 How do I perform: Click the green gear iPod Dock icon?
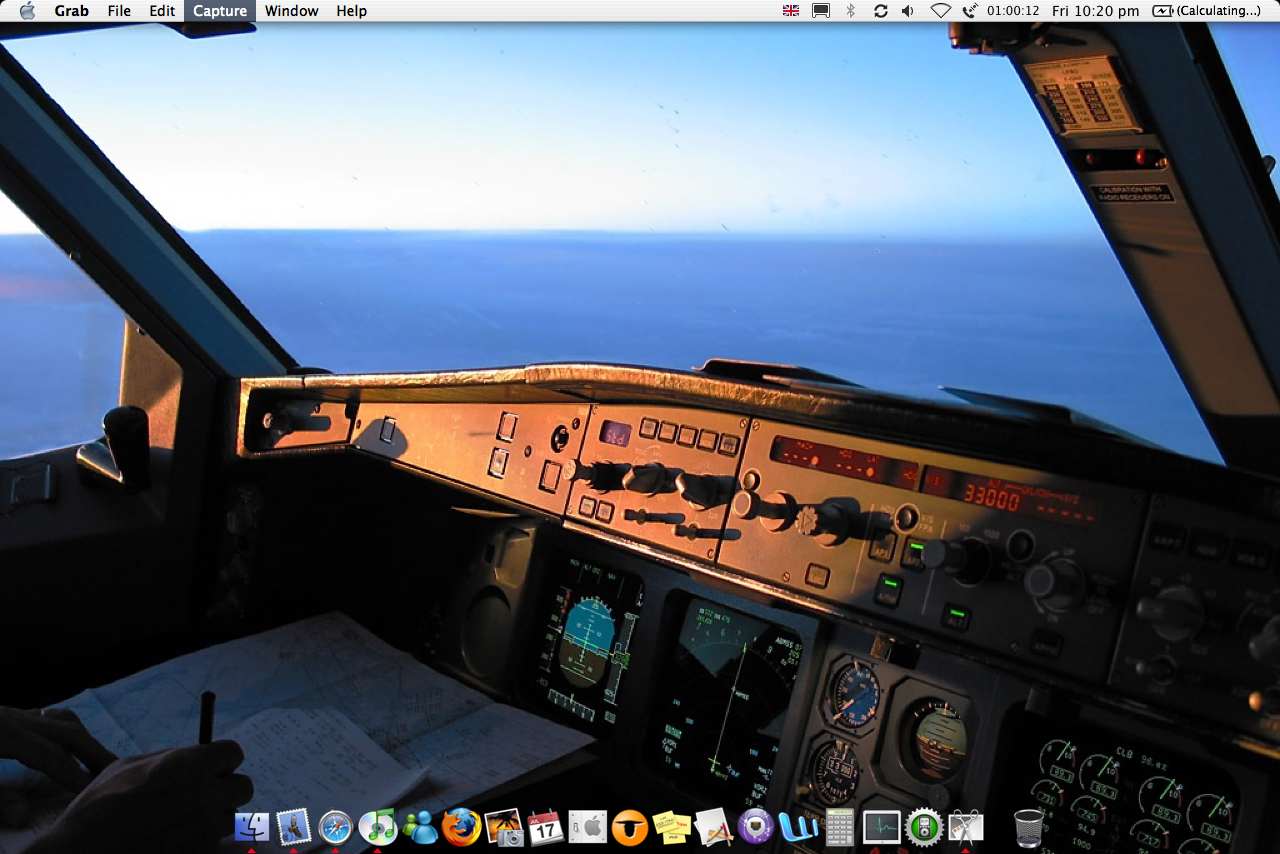(x=924, y=827)
